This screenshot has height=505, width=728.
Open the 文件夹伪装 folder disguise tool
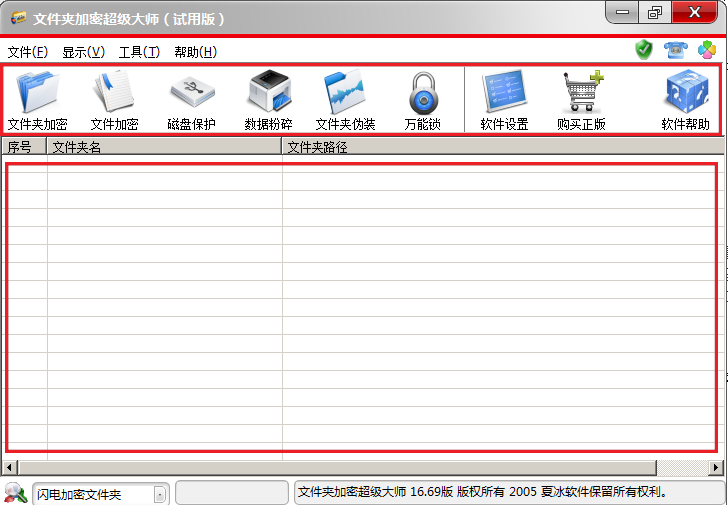coord(345,100)
